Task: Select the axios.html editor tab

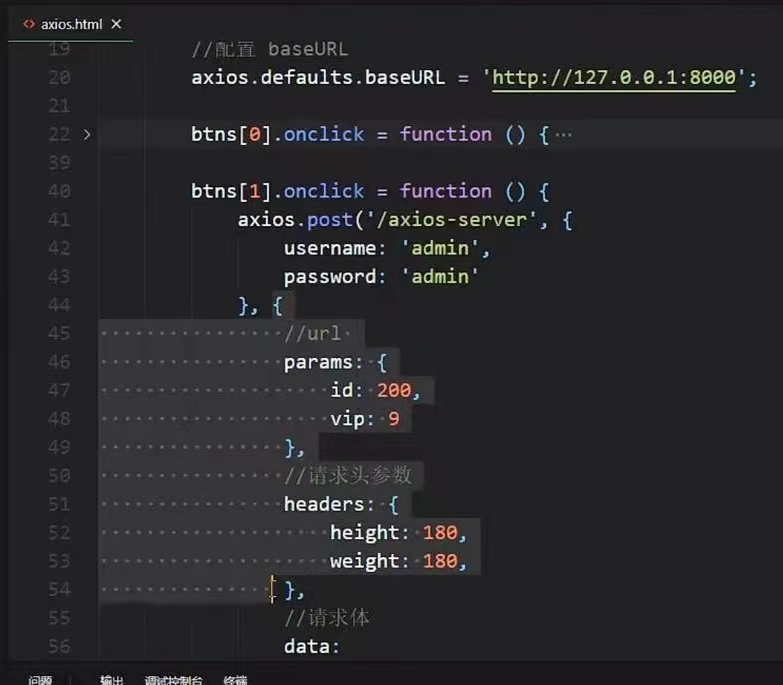Action: pos(70,24)
